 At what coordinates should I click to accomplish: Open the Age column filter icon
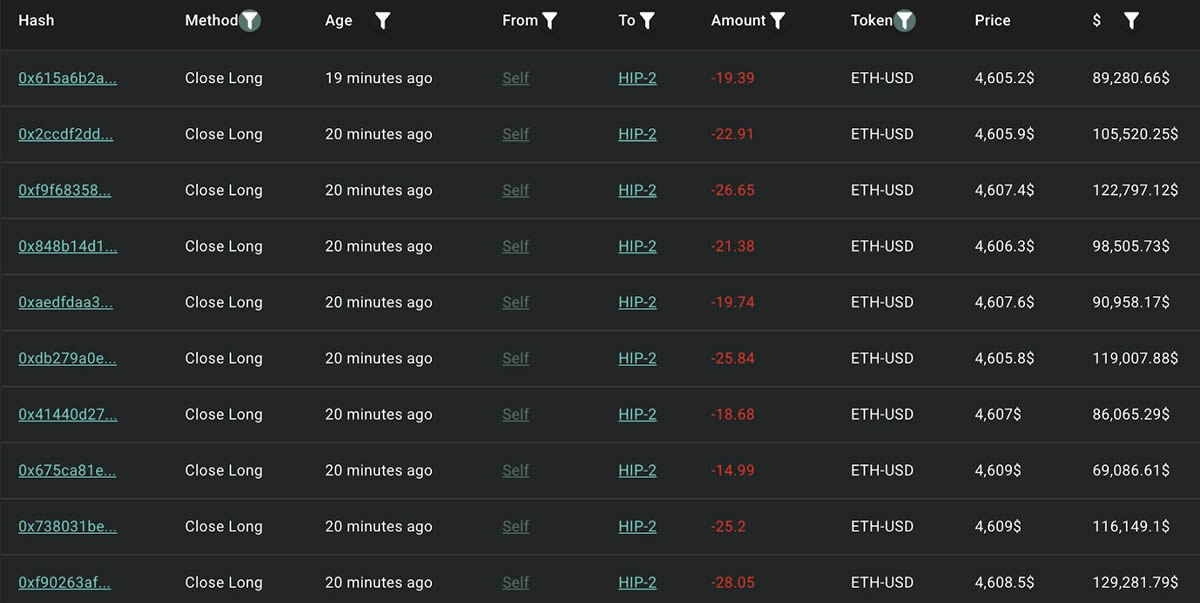[x=383, y=20]
